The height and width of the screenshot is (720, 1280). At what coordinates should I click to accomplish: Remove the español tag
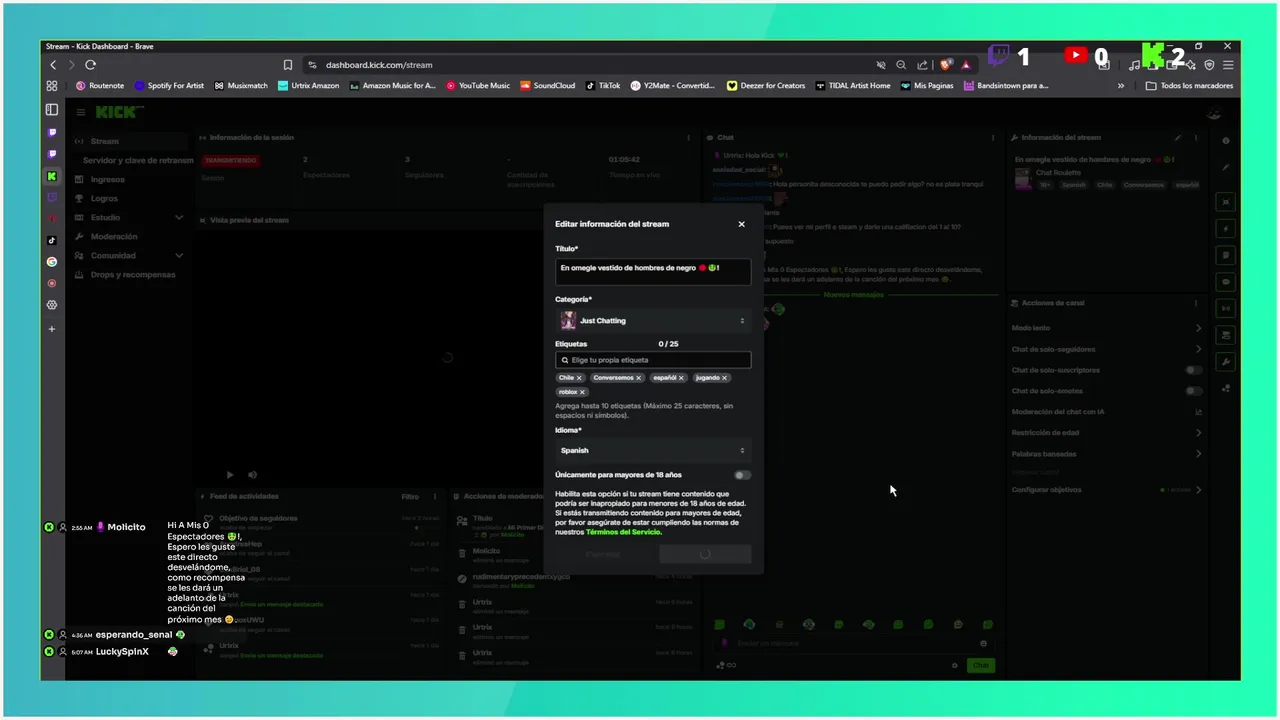(682, 378)
